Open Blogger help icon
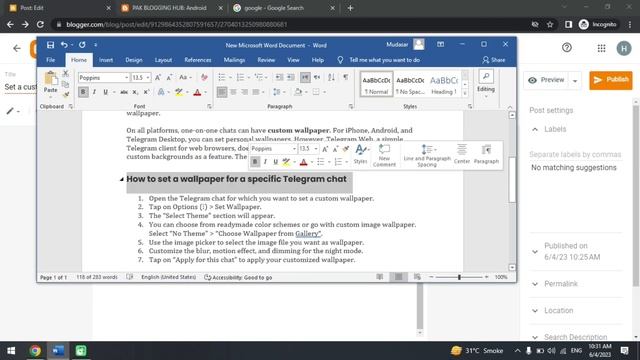 click(x=567, y=48)
